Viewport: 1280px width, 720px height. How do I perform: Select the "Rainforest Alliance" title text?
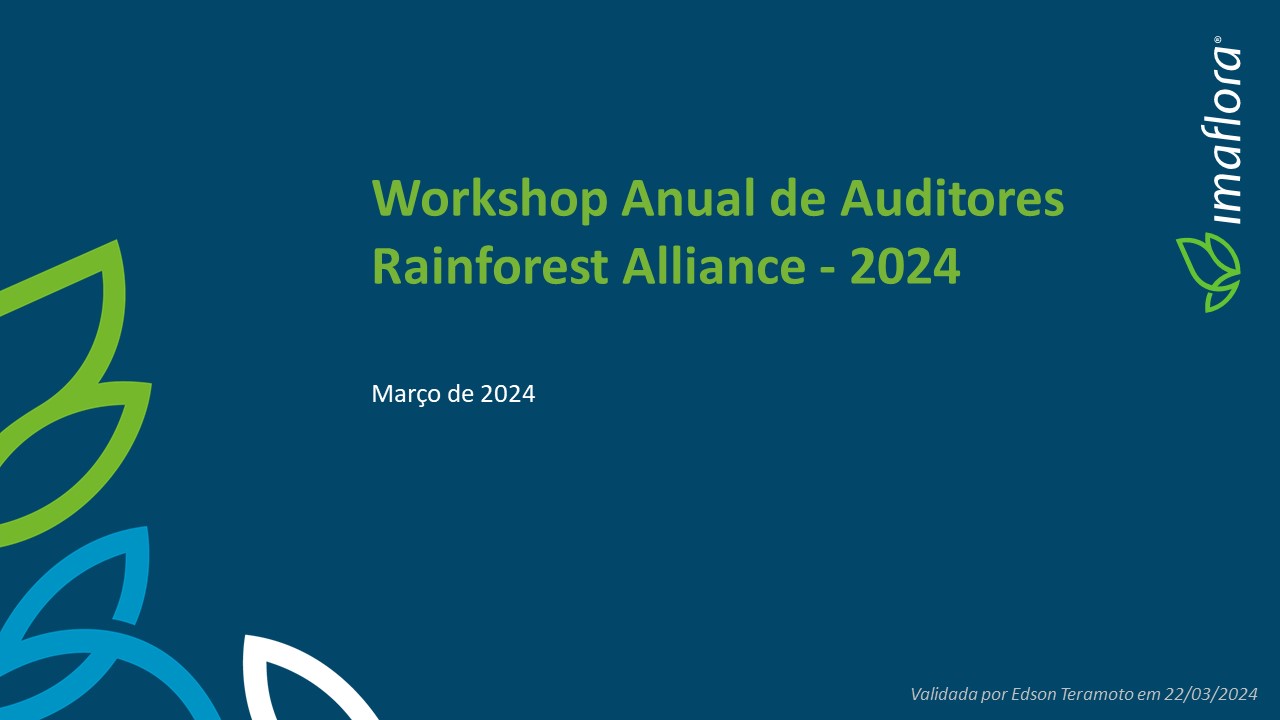587,267
